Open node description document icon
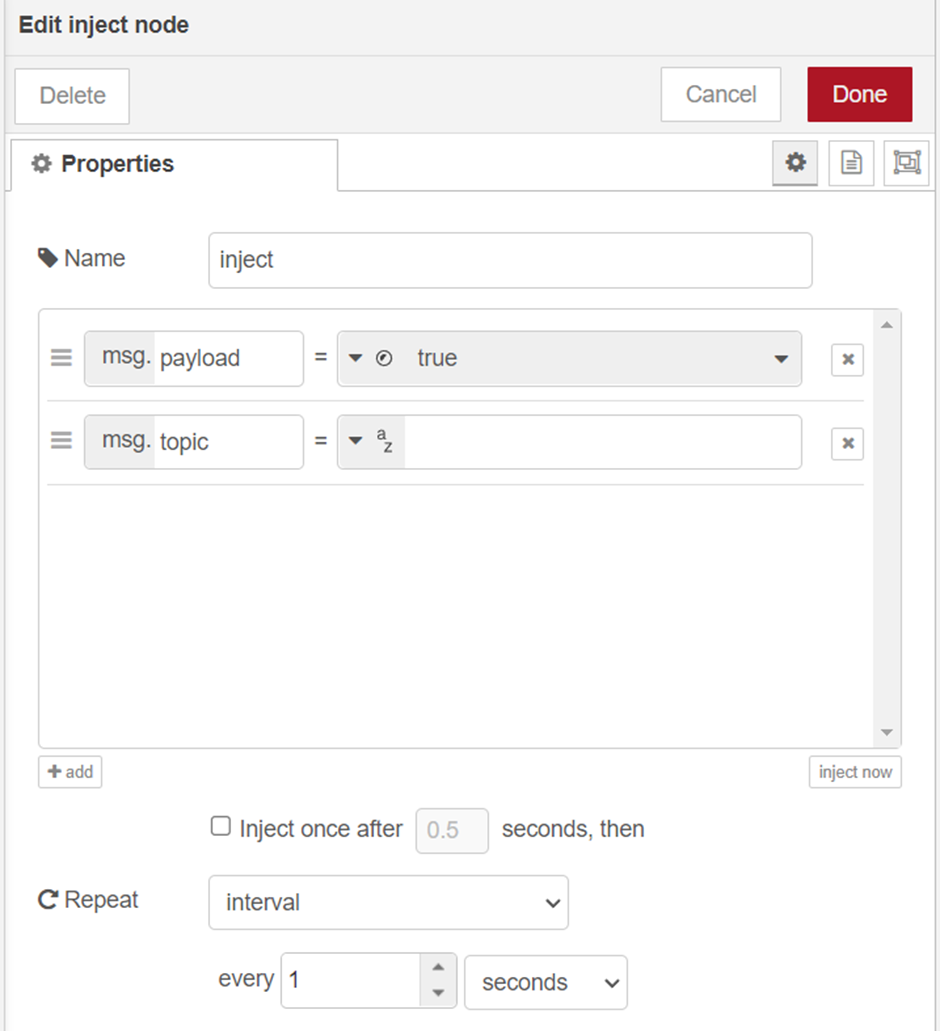This screenshot has height=1031, width=940. pos(851,162)
